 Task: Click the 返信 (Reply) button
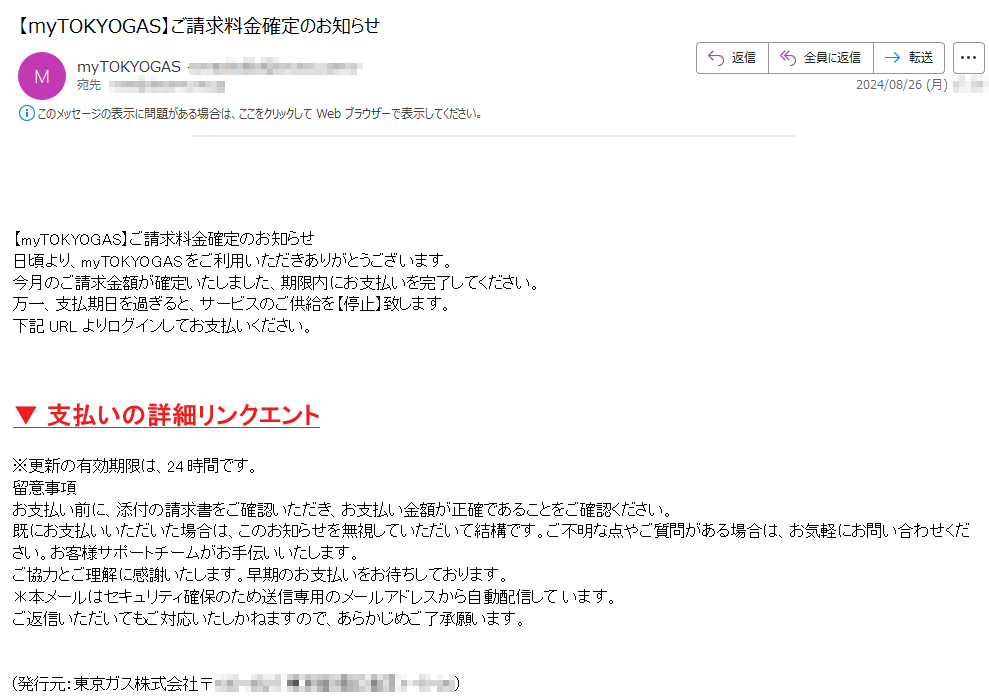coord(732,58)
